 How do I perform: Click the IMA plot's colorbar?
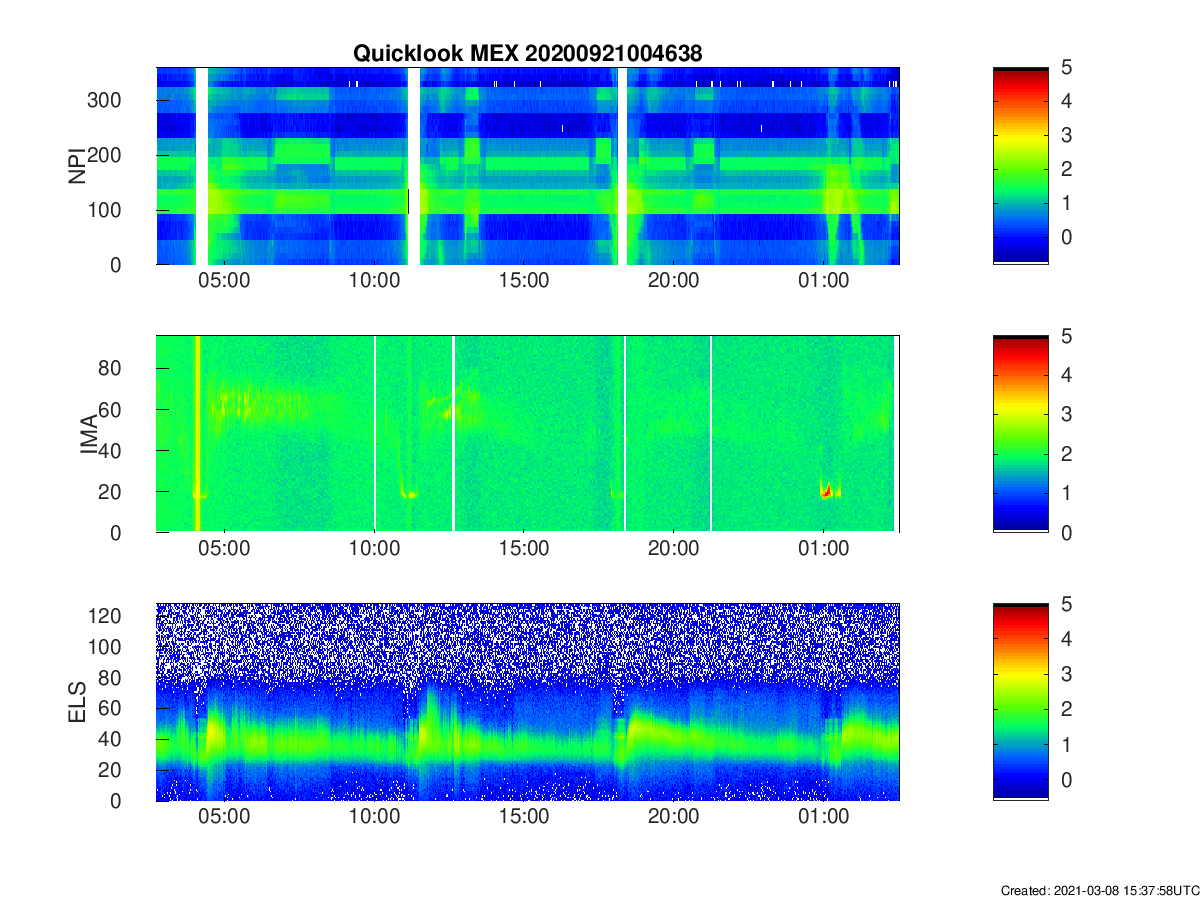tap(1020, 434)
